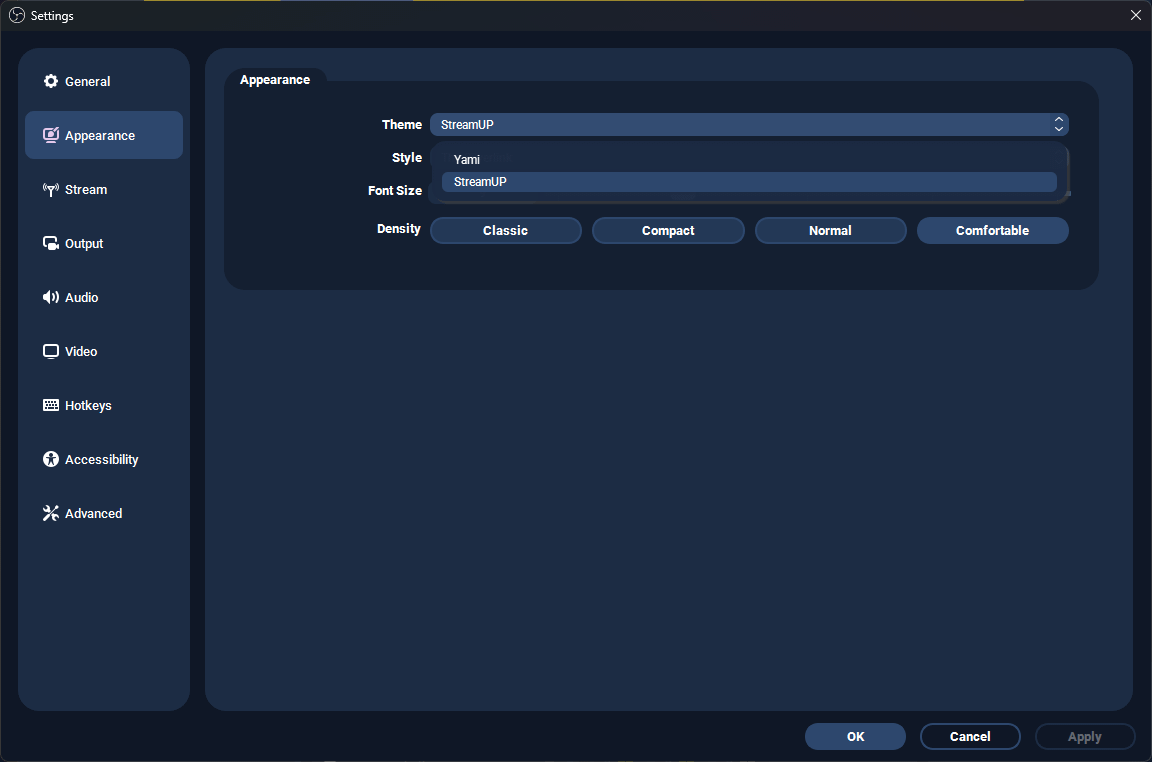Select Compact density

(x=668, y=230)
